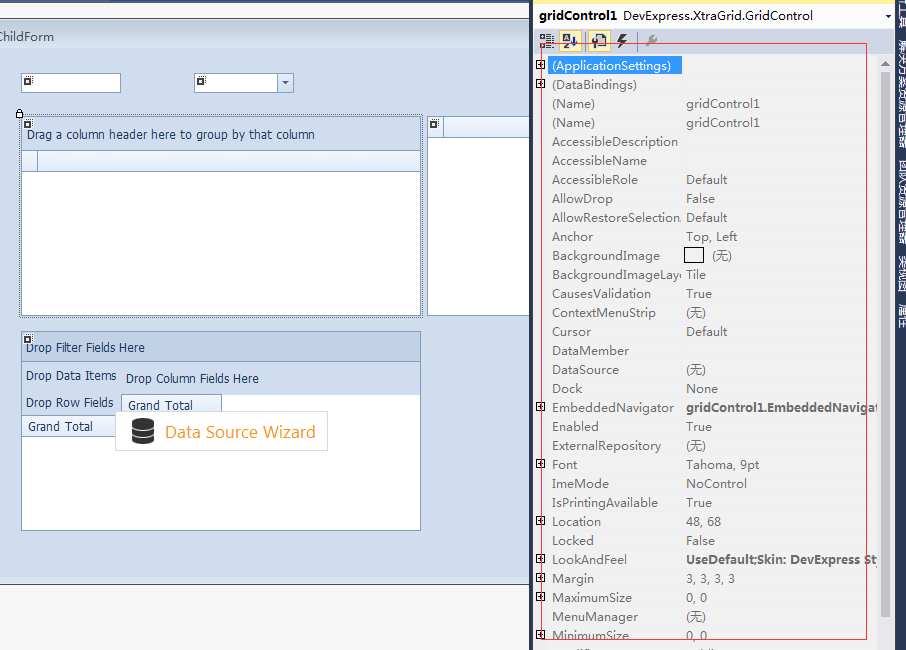This screenshot has width=906, height=650.
Task: Open the gridControl1 object selector dropdown
Action: (x=887, y=16)
